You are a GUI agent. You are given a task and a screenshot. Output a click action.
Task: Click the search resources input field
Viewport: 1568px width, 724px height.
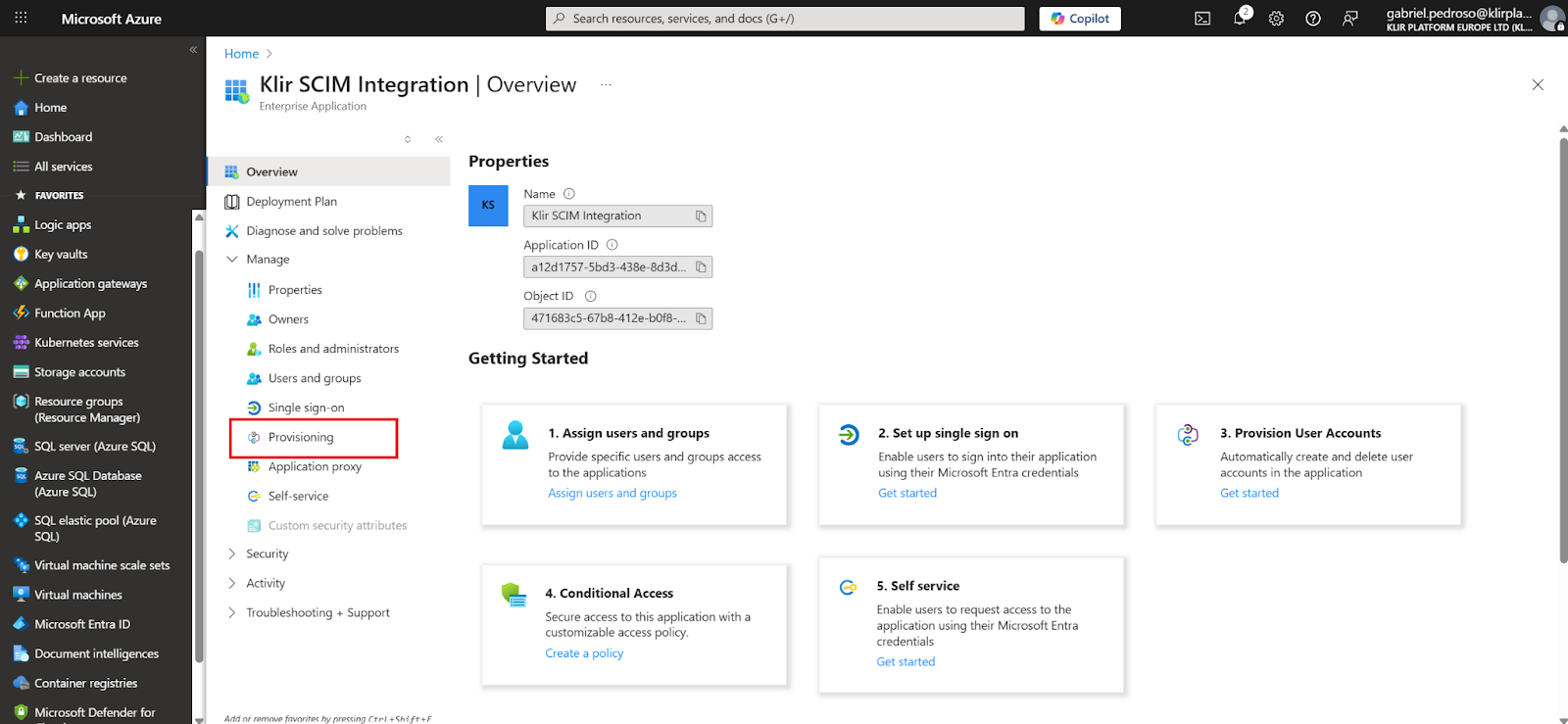tap(784, 19)
